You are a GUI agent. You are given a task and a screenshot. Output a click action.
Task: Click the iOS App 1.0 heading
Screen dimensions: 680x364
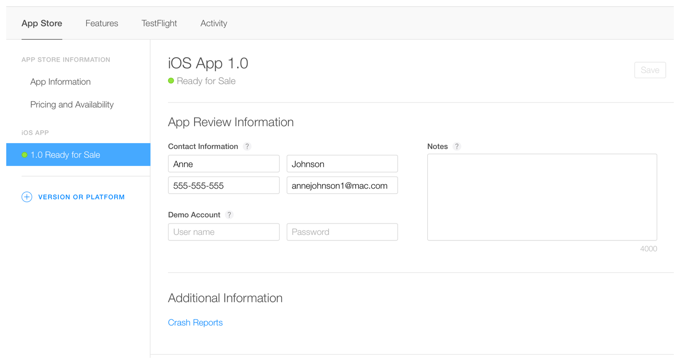point(208,63)
